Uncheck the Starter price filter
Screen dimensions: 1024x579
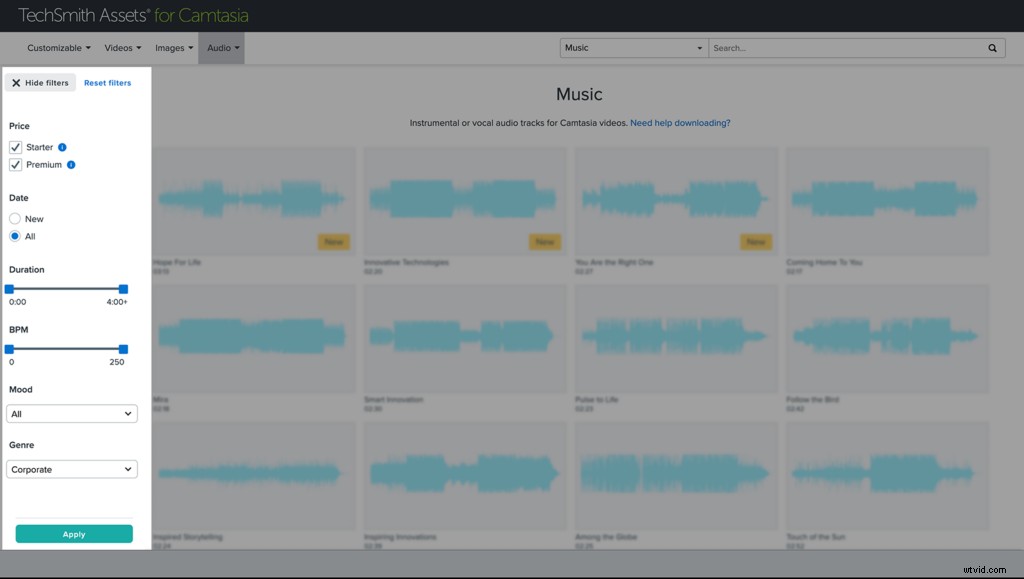(x=15, y=146)
